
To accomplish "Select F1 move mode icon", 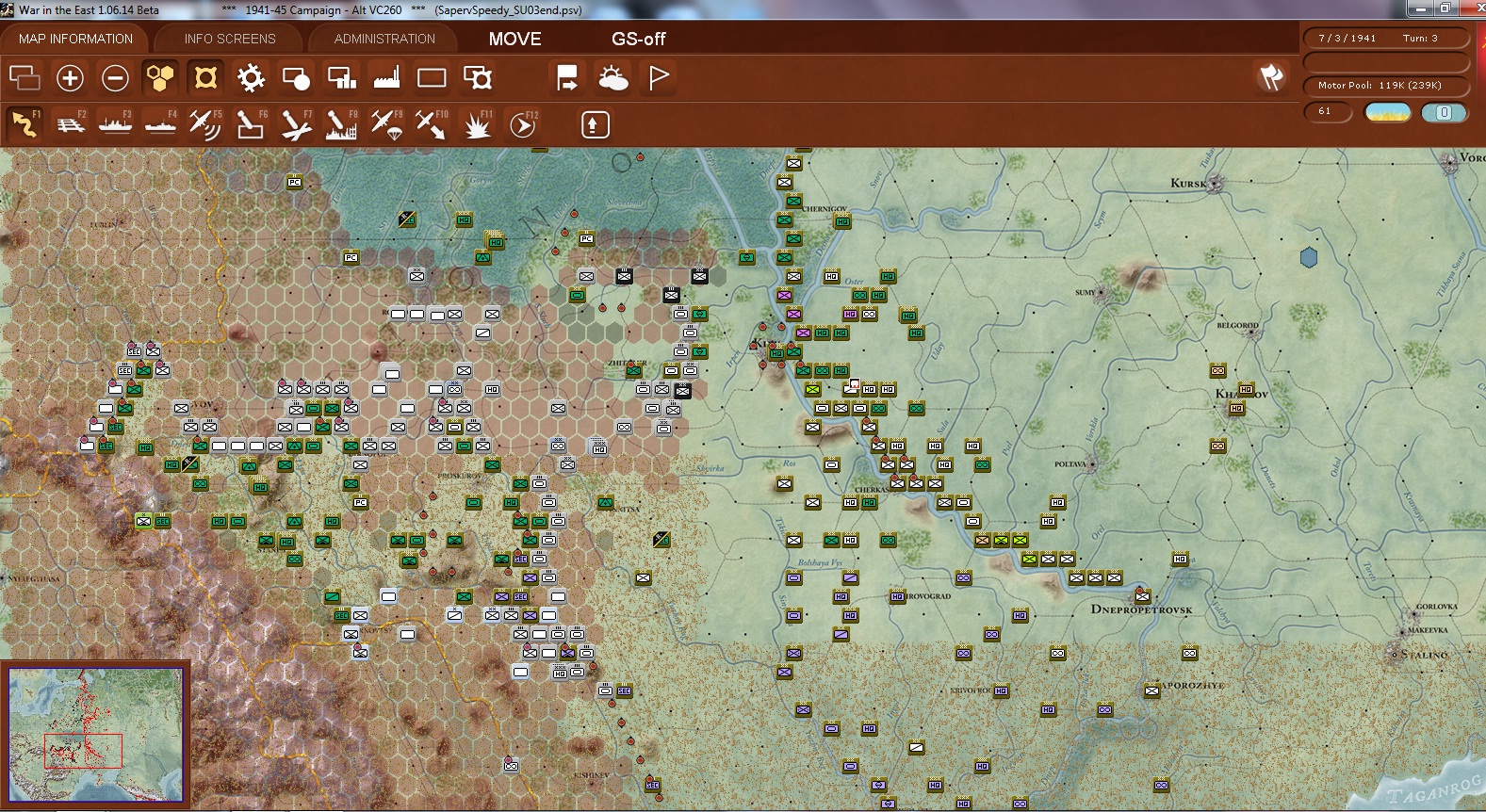I will click(24, 123).
